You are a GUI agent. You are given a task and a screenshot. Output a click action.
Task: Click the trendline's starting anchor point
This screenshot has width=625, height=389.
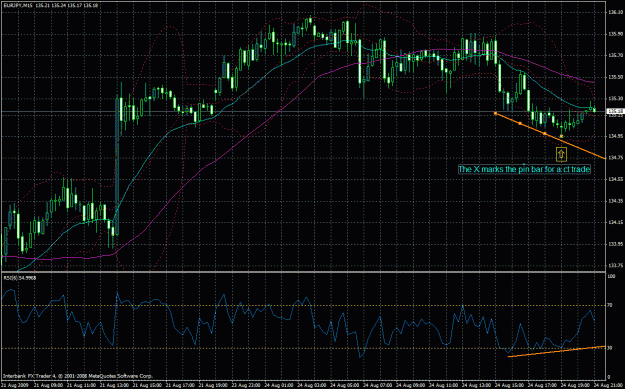pos(495,113)
